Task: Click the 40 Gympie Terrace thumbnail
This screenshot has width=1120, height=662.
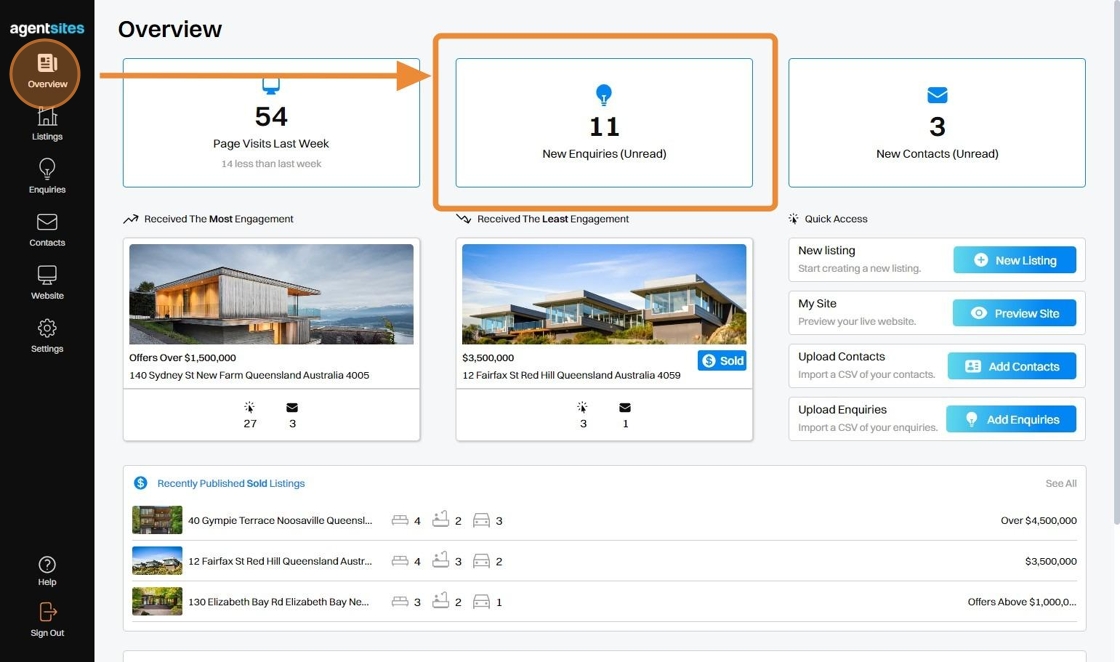Action: [x=157, y=520]
